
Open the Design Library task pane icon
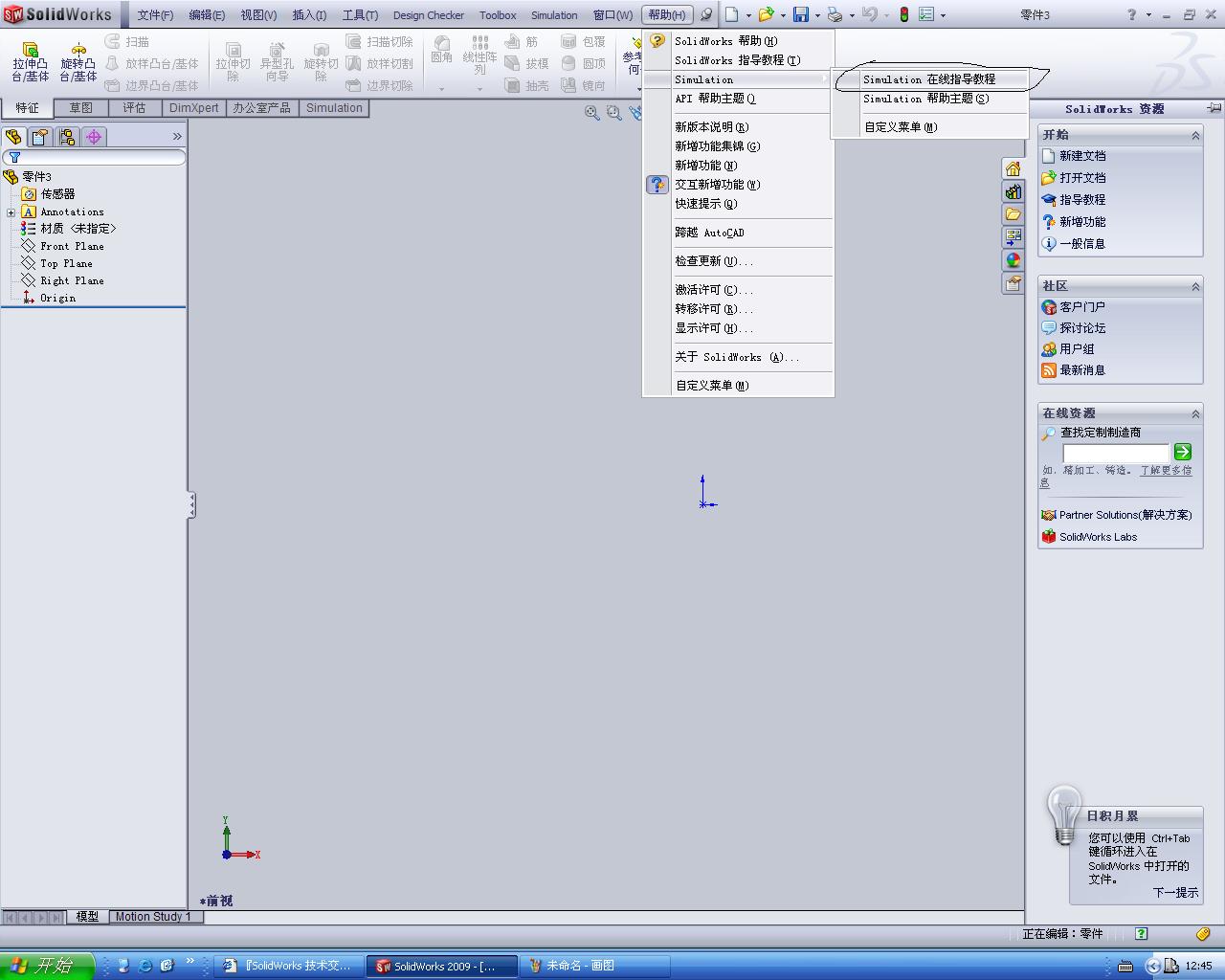[x=1013, y=191]
